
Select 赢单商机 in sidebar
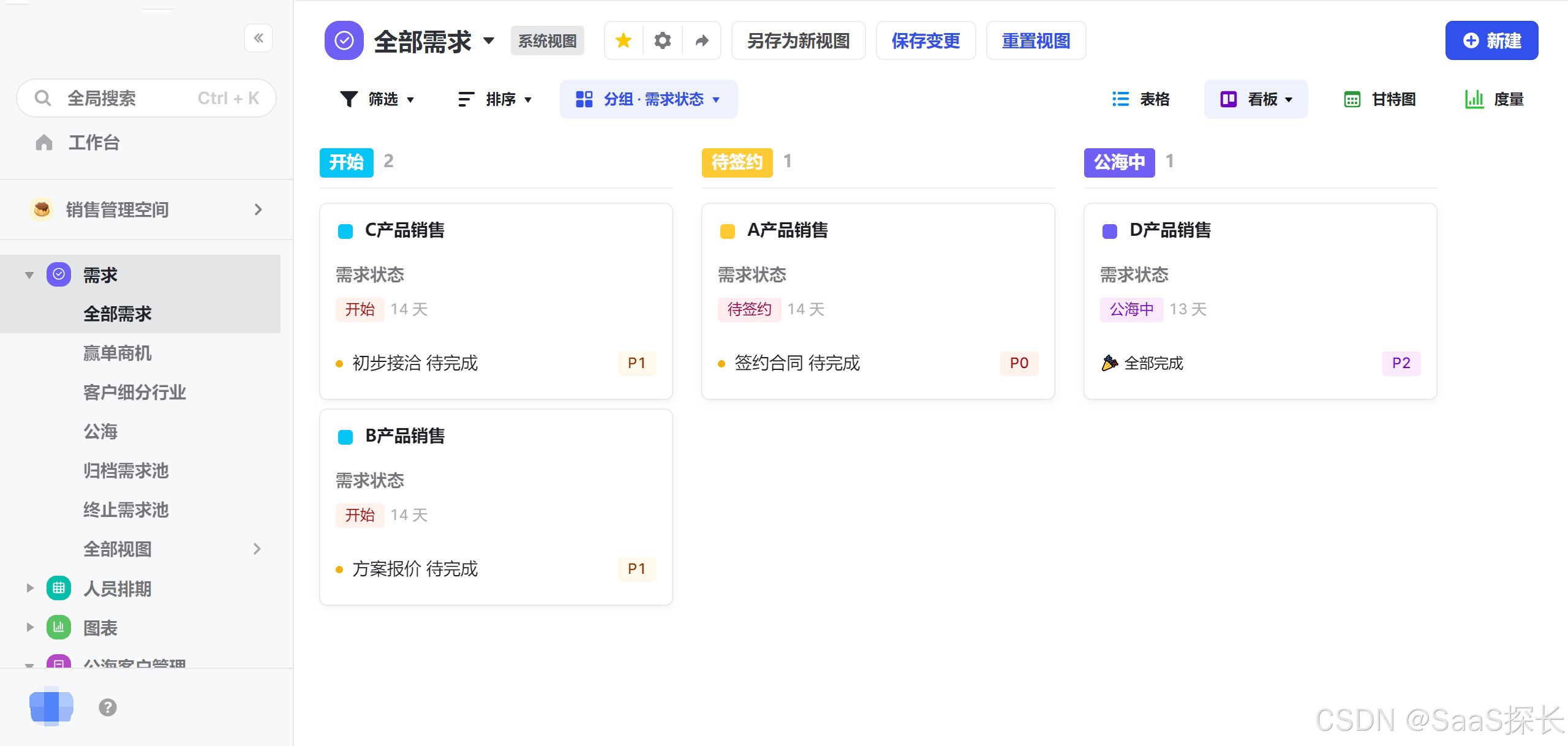tap(118, 353)
